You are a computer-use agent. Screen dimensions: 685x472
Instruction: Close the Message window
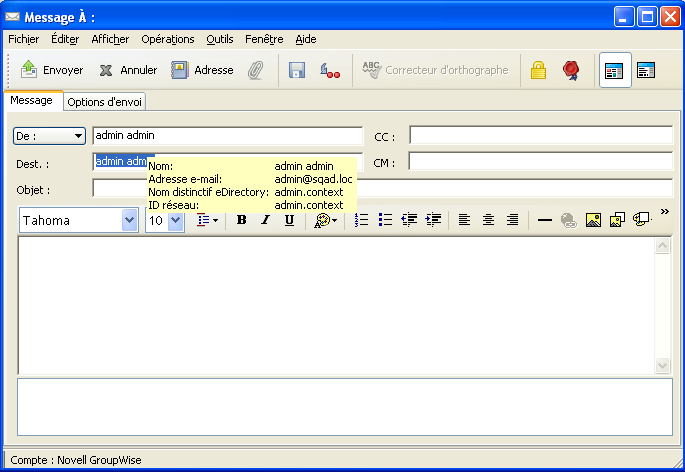pos(670,17)
